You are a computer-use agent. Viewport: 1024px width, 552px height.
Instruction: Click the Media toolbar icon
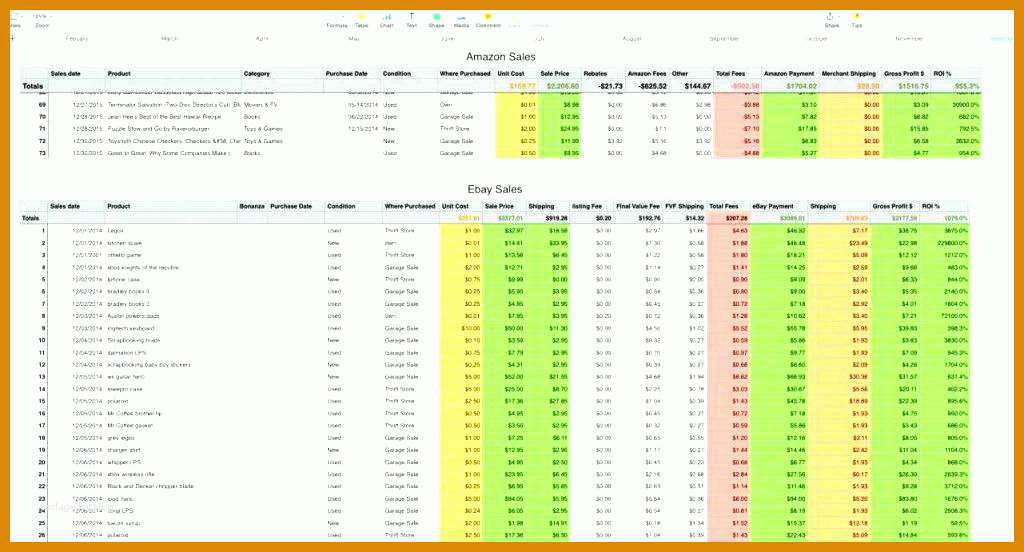pyautogui.click(x=461, y=20)
